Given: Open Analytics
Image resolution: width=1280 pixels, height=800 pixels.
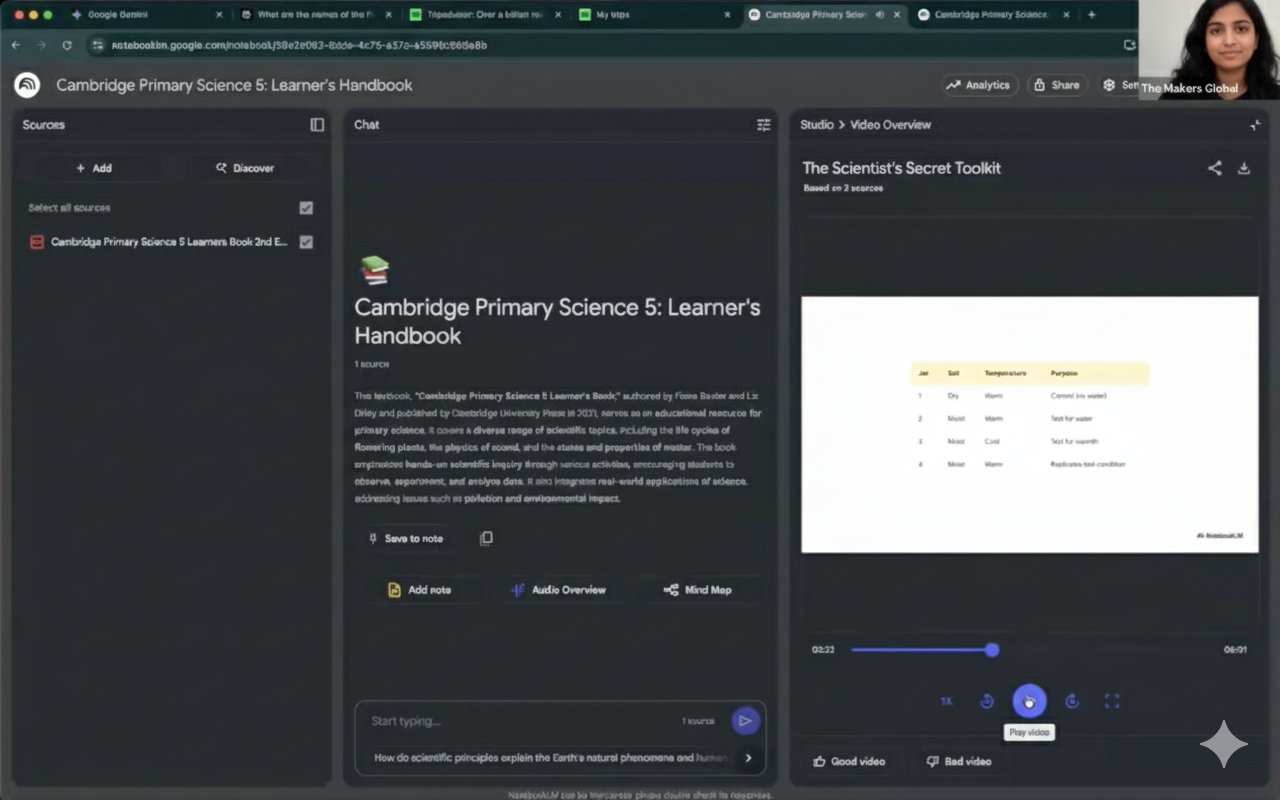Looking at the screenshot, I should coord(979,85).
